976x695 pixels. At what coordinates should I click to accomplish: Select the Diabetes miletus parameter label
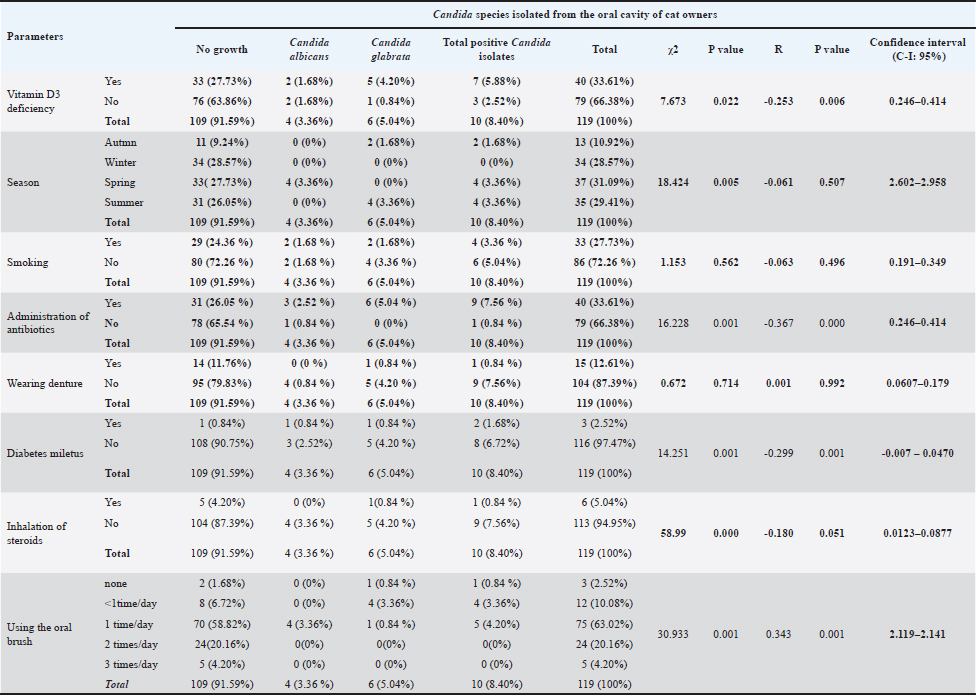click(x=47, y=453)
